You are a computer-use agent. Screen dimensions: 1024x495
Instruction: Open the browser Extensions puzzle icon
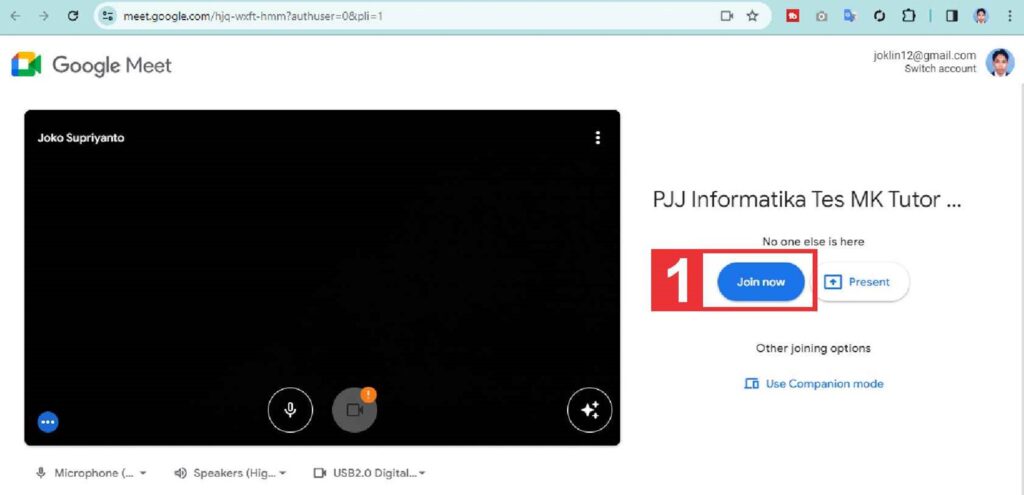click(x=908, y=16)
